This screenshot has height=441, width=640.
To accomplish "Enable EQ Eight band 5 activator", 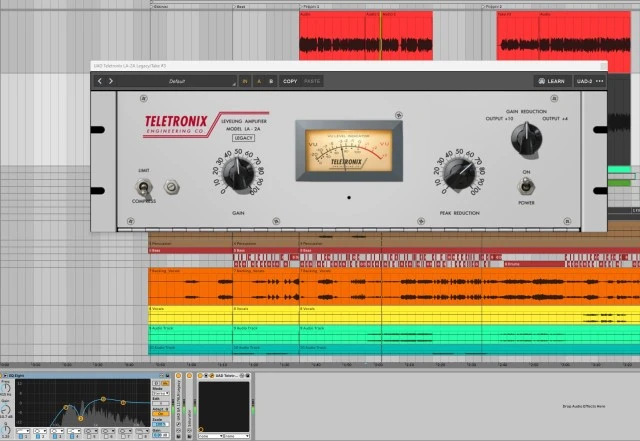I will 89,437.
